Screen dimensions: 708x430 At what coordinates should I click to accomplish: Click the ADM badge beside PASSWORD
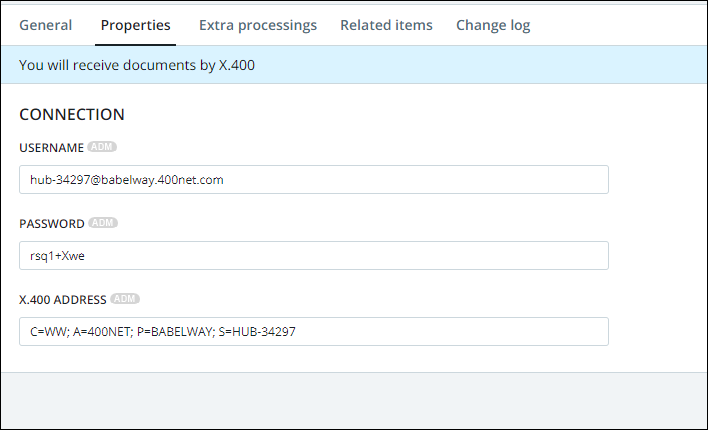tap(103, 223)
